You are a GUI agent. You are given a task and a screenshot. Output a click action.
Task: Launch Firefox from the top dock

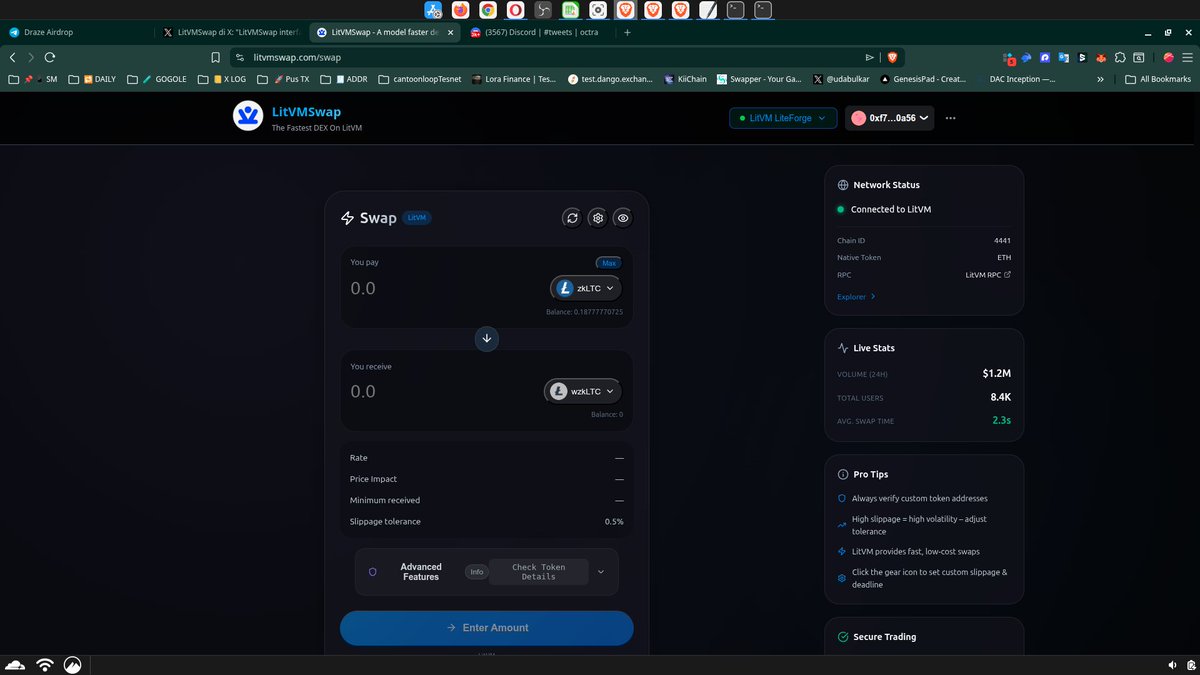pos(460,10)
